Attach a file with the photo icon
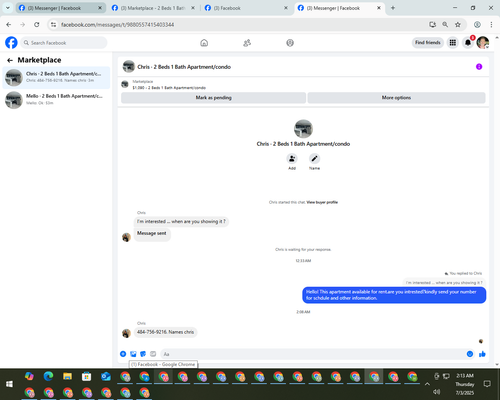 point(133,354)
